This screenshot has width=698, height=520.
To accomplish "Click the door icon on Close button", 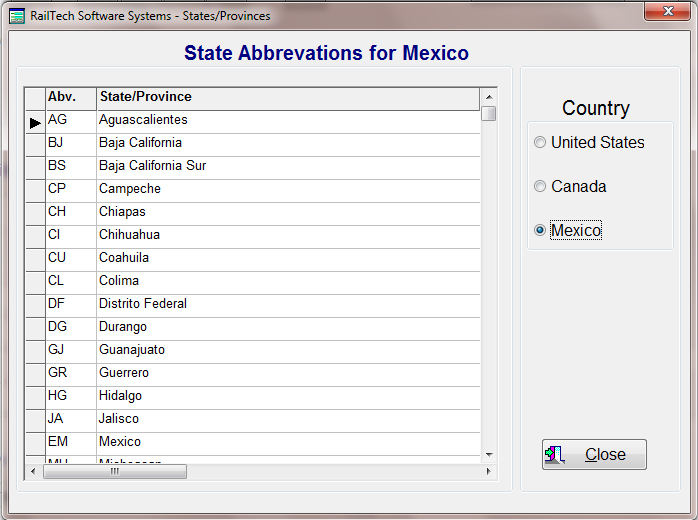I will (x=555, y=455).
